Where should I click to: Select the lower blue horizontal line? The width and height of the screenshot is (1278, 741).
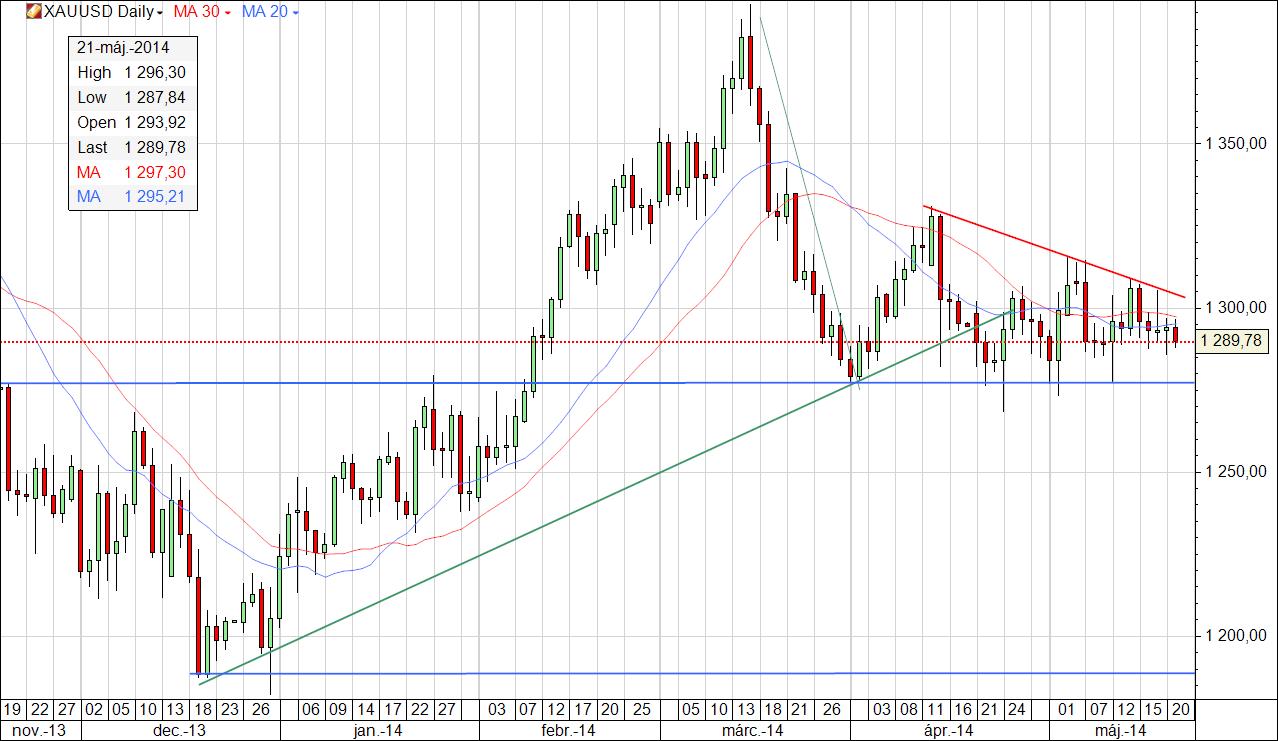click(x=690, y=673)
